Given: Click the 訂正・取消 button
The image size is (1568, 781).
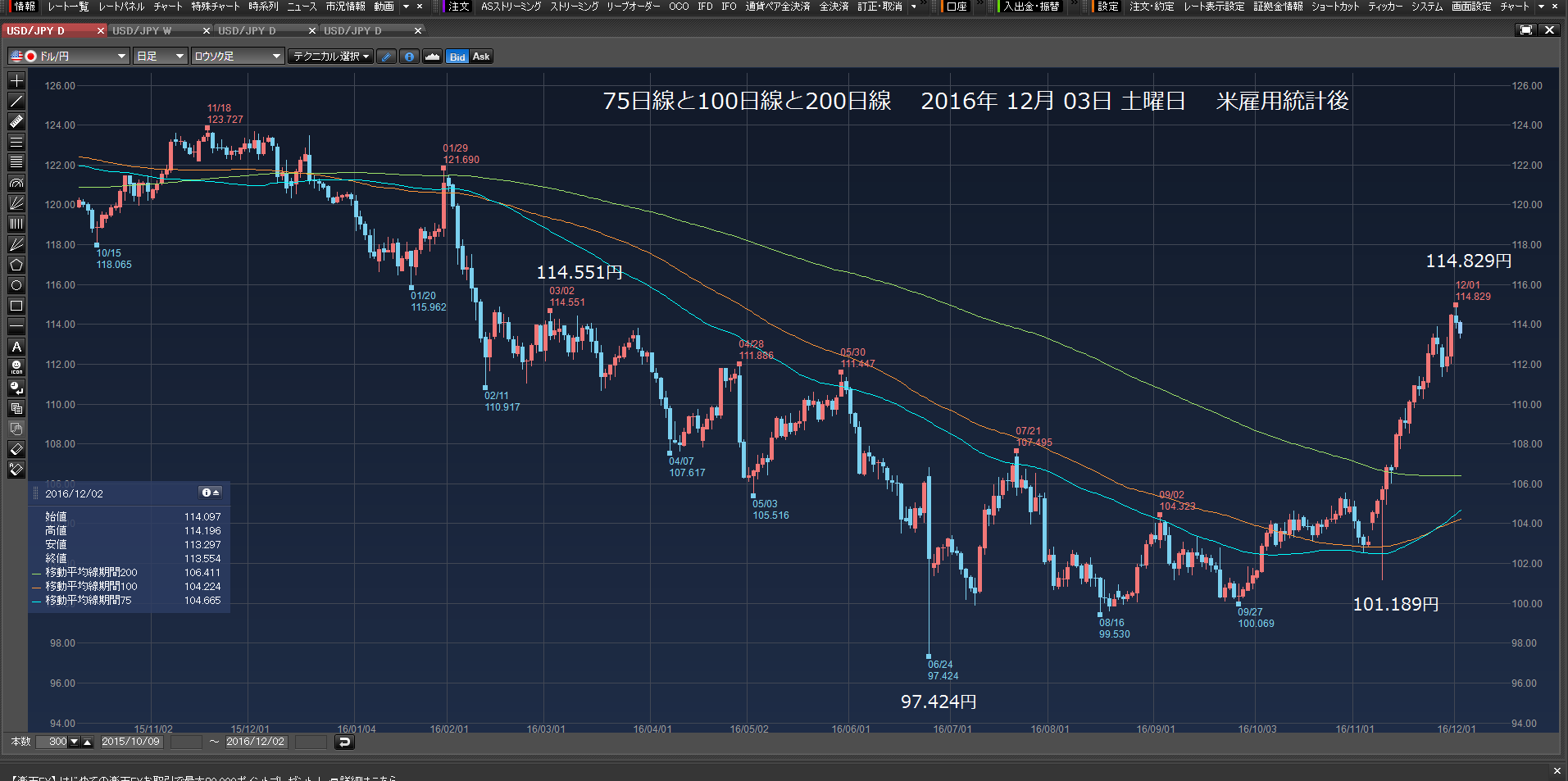Looking at the screenshot, I should coord(880,7).
